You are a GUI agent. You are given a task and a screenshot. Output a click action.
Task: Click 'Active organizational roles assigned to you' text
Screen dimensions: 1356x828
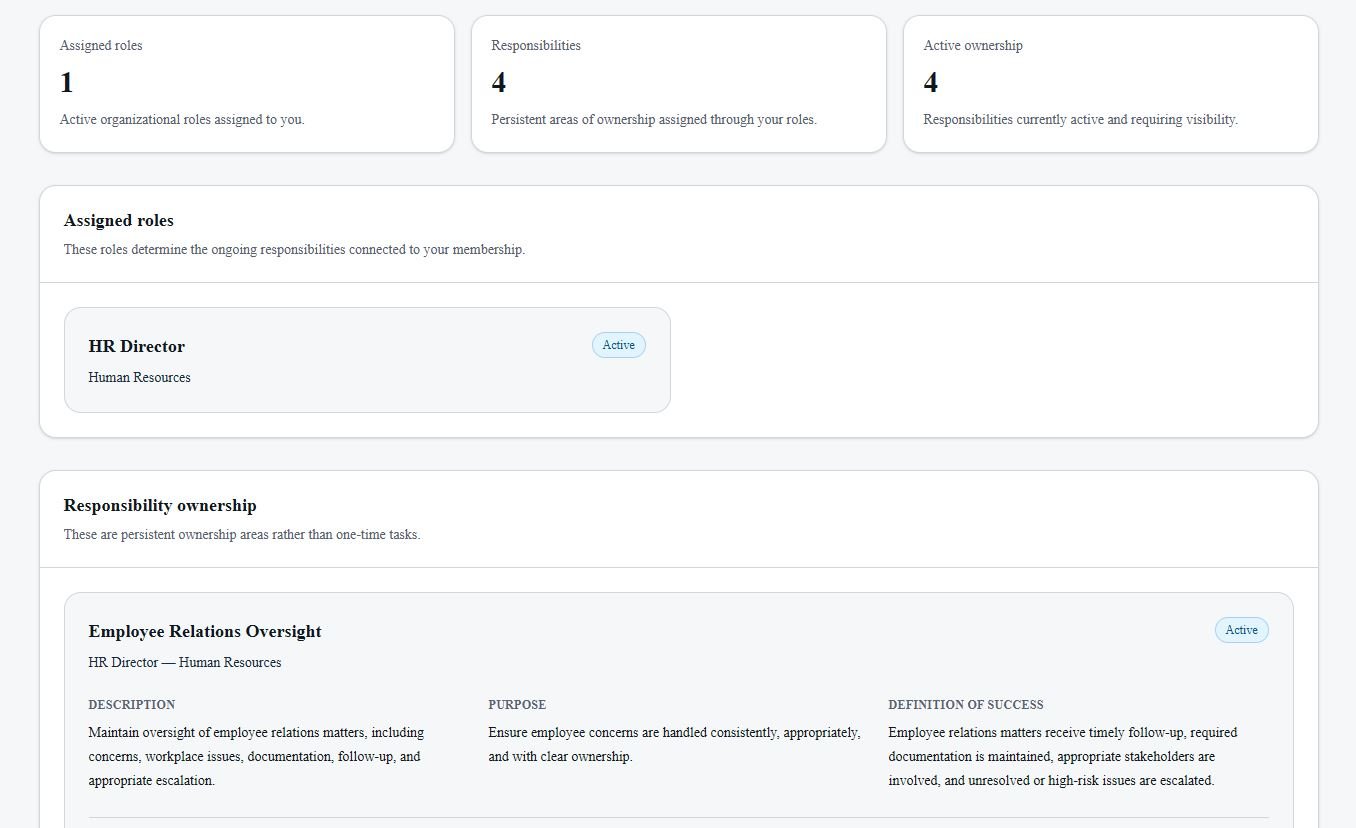[182, 119]
